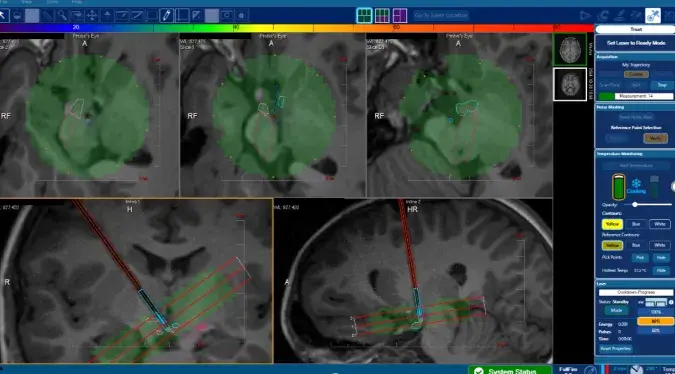Switch to the purple layout icon
The width and height of the screenshot is (675, 374).
coord(399,15)
